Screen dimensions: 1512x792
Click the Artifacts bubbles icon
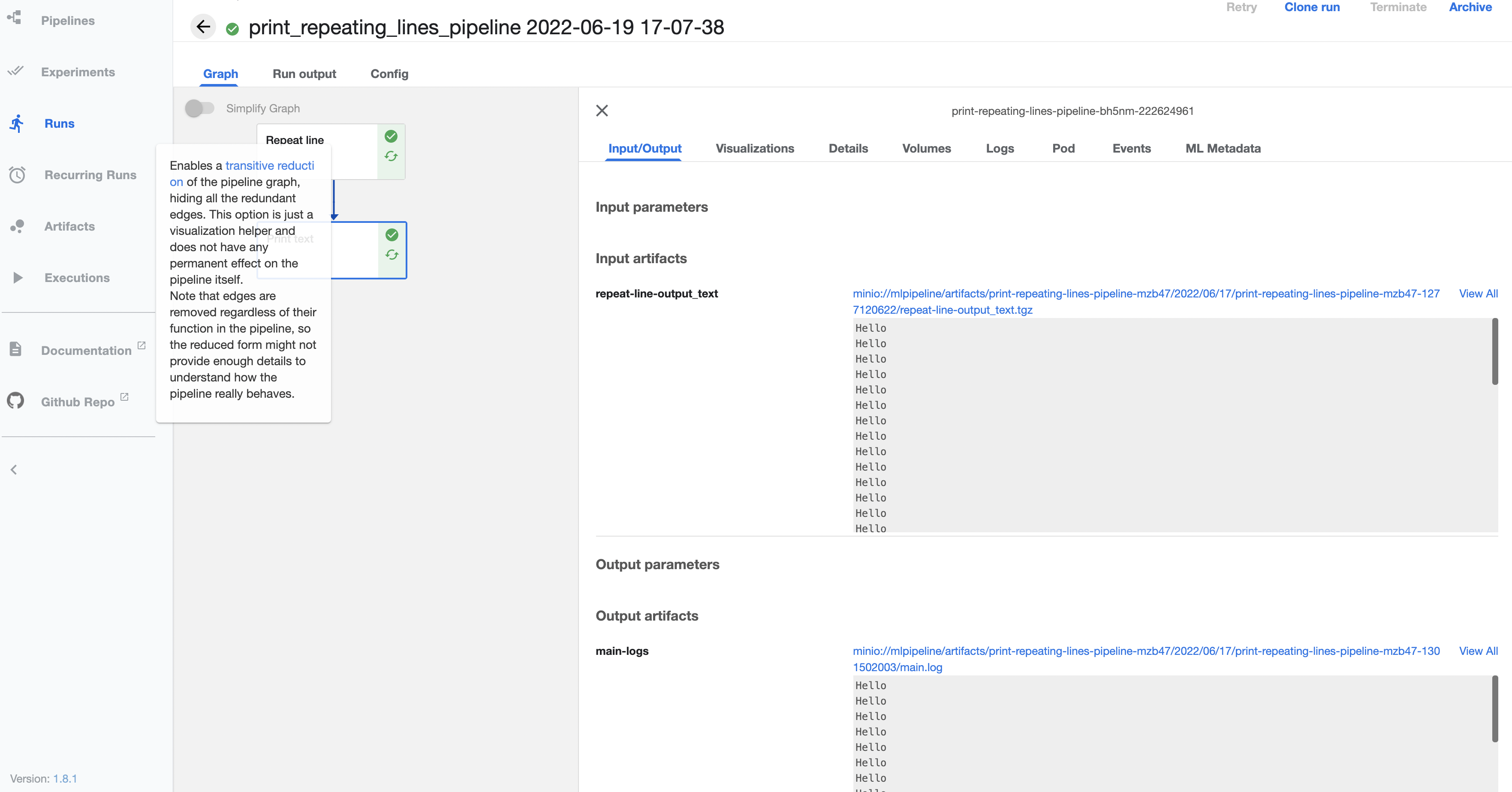[17, 226]
